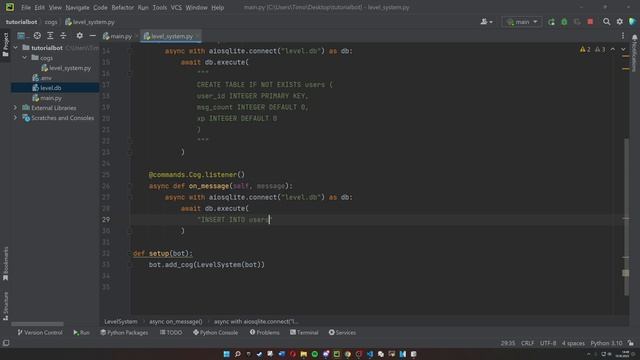Open the user account icon menu
Screen dimensions: 640x360
tap(486, 22)
